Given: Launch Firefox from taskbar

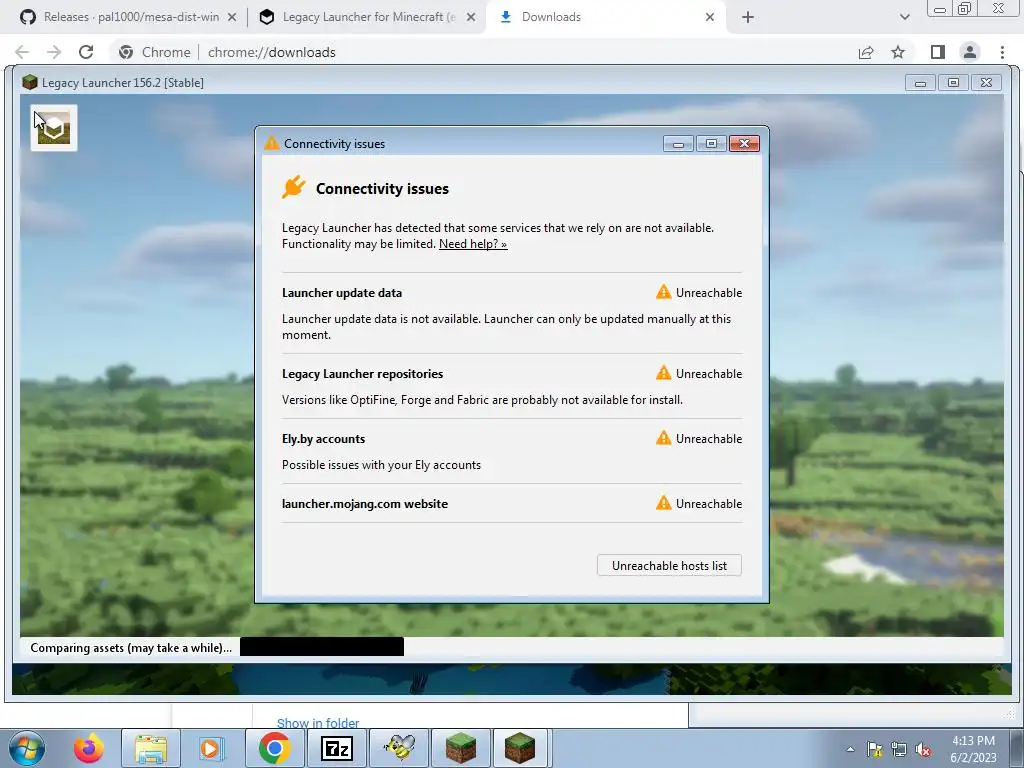Looking at the screenshot, I should point(88,748).
